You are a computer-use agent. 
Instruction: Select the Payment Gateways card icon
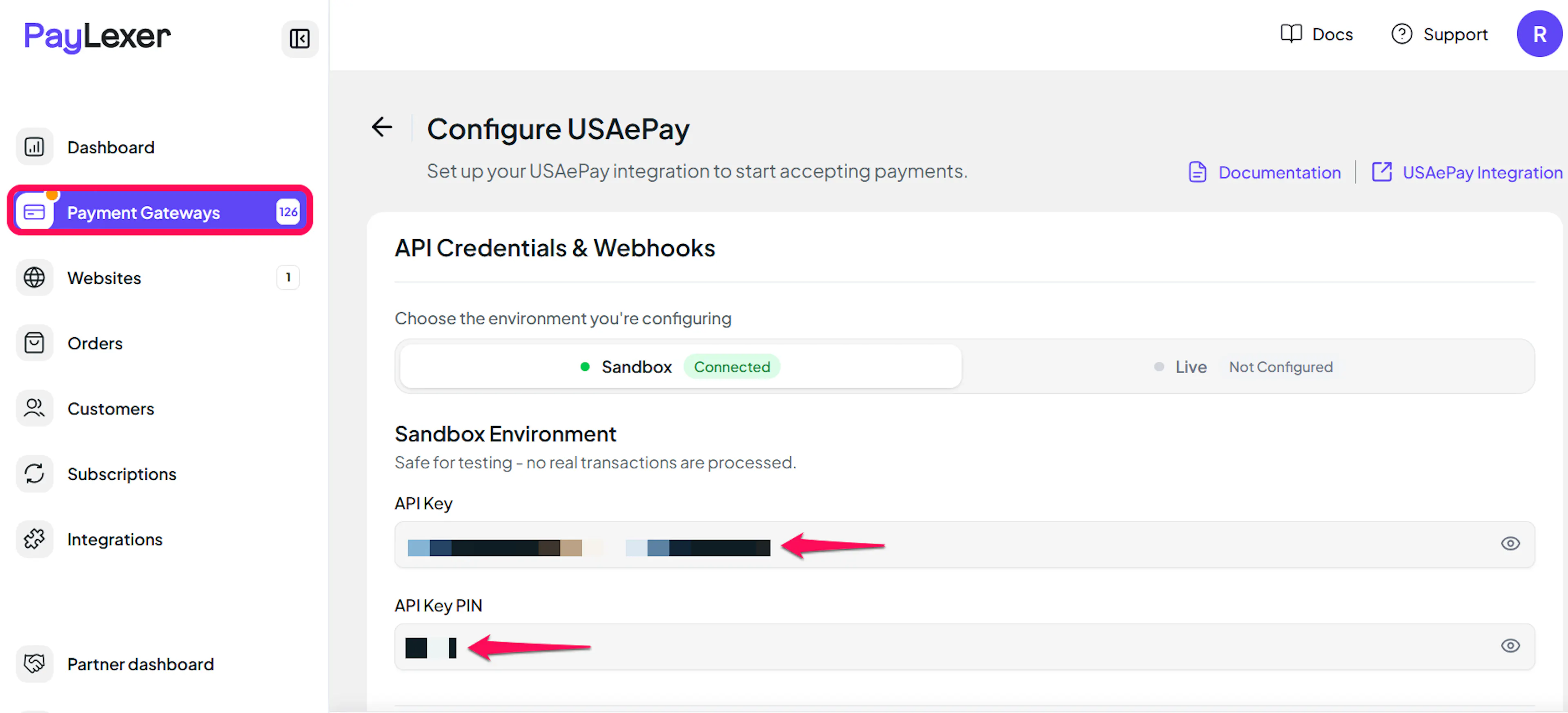tap(34, 212)
